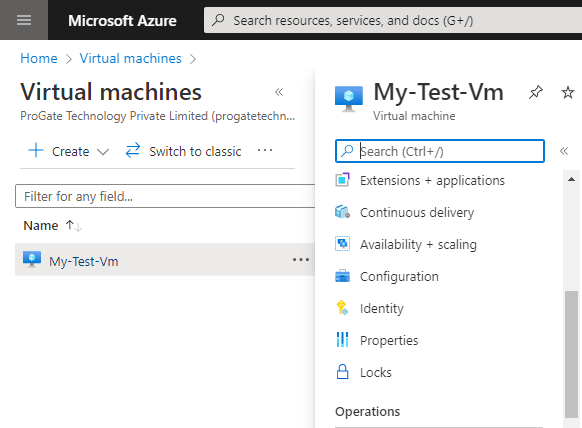Open Virtual machines breadcrumb link

coord(130,58)
